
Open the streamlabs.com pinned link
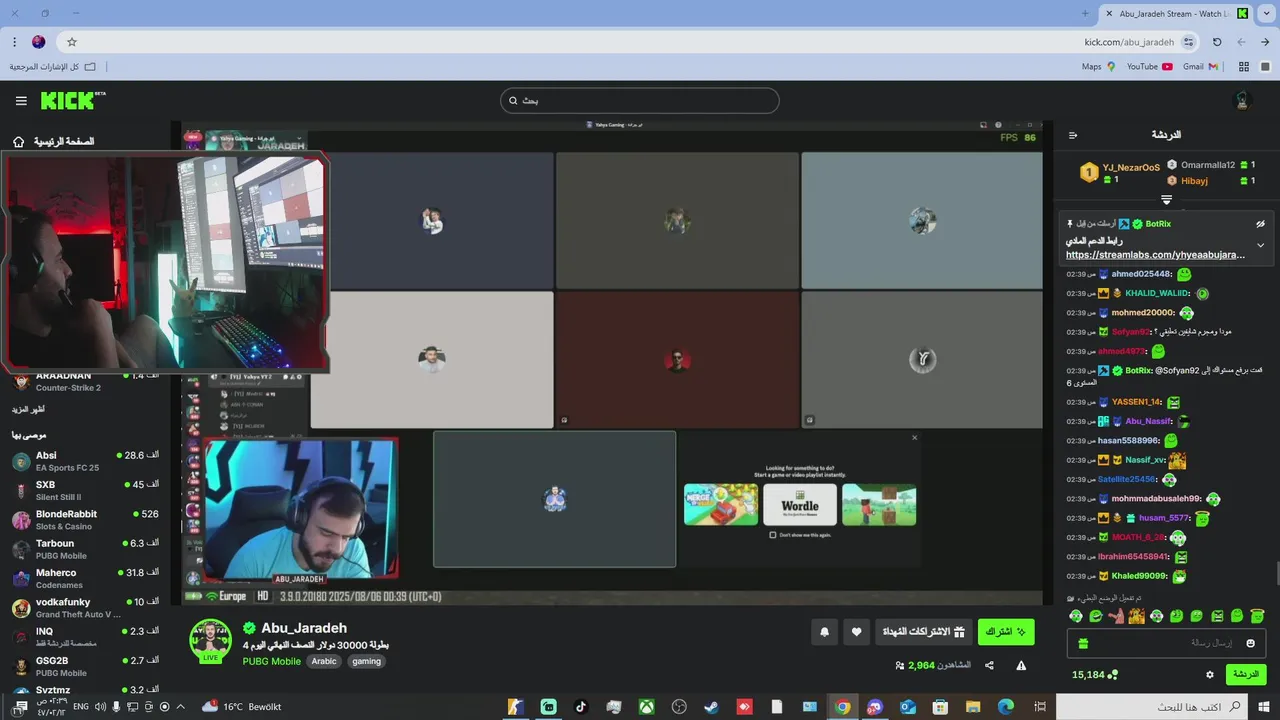point(1155,255)
